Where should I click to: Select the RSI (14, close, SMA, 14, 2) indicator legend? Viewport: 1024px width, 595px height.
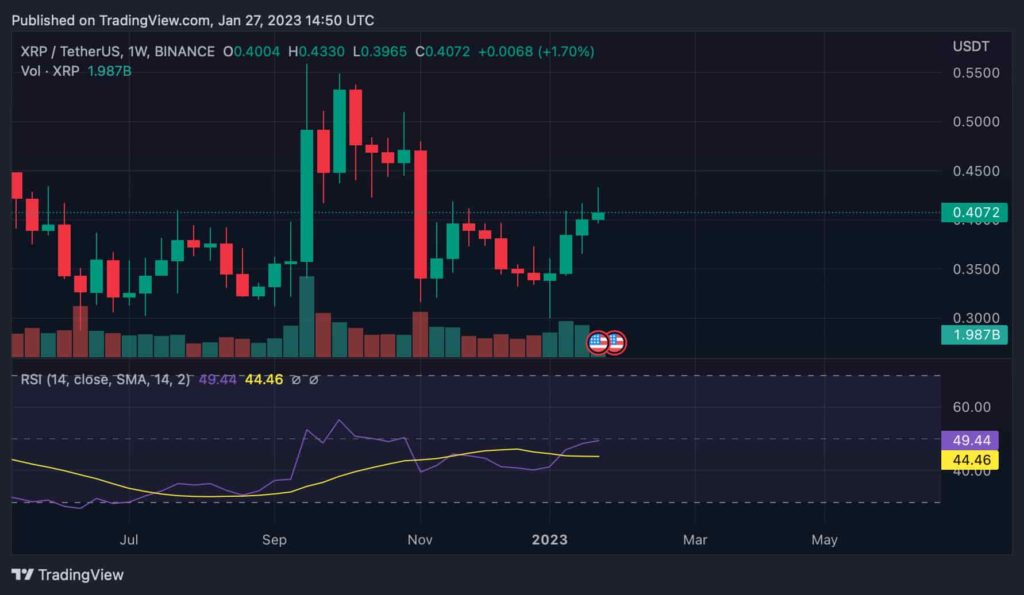pyautogui.click(x=105, y=379)
